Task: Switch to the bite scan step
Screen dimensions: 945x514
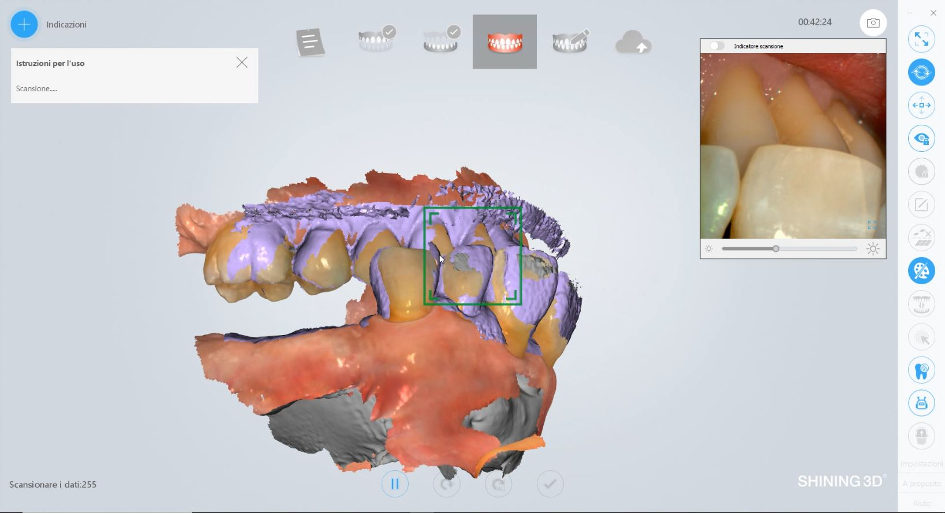Action: 504,42
